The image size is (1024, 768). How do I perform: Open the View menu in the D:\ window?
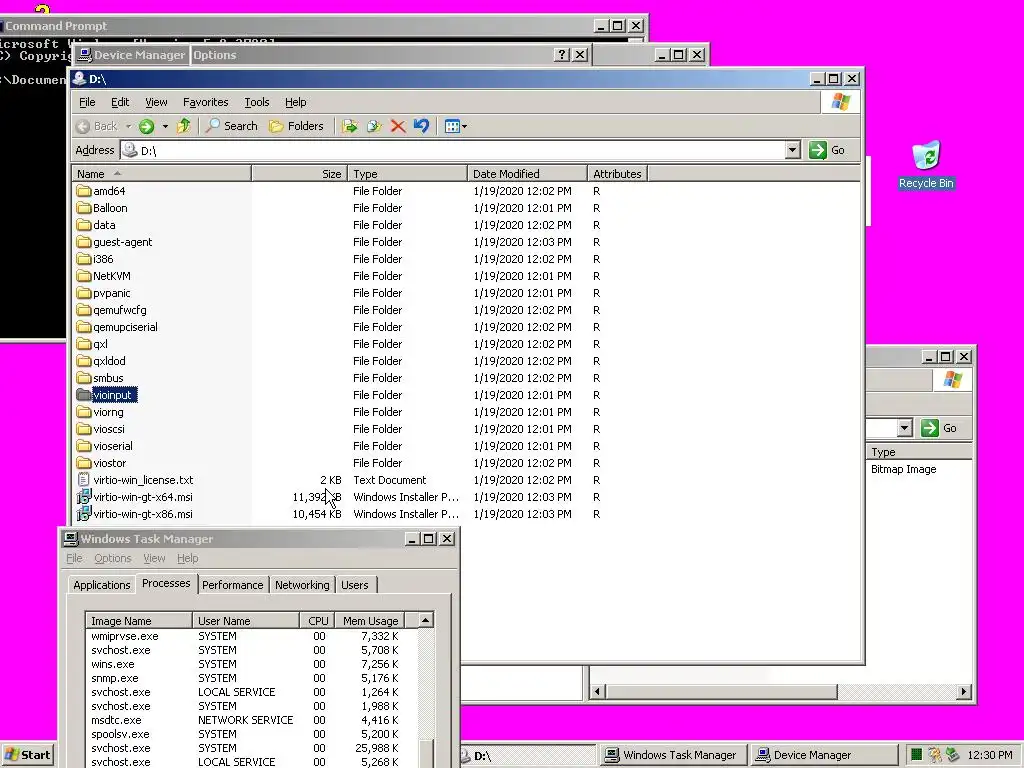(x=156, y=102)
